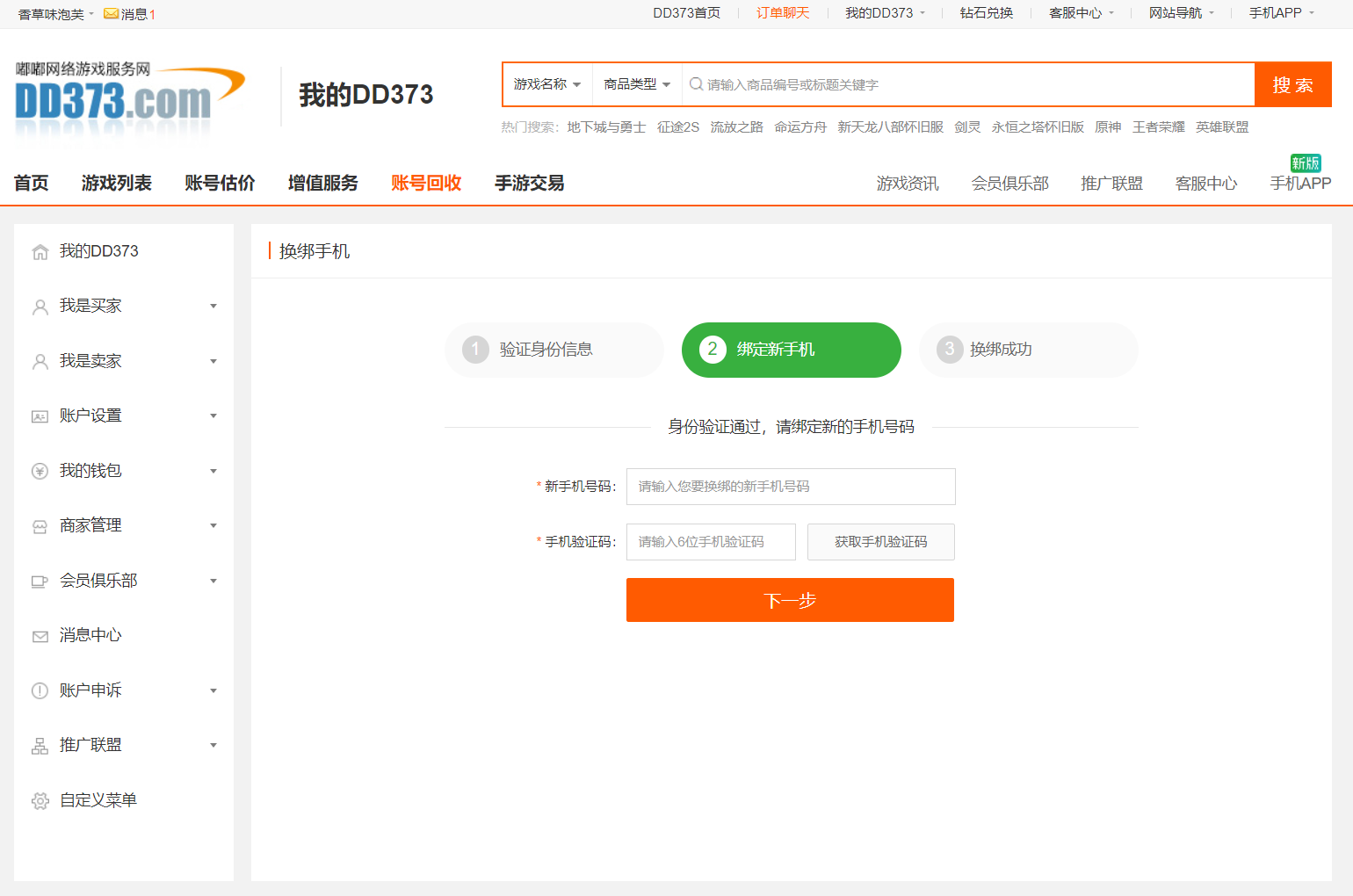Click the gear icon for 自定义菜单
This screenshot has width=1353, height=896.
coord(40,801)
